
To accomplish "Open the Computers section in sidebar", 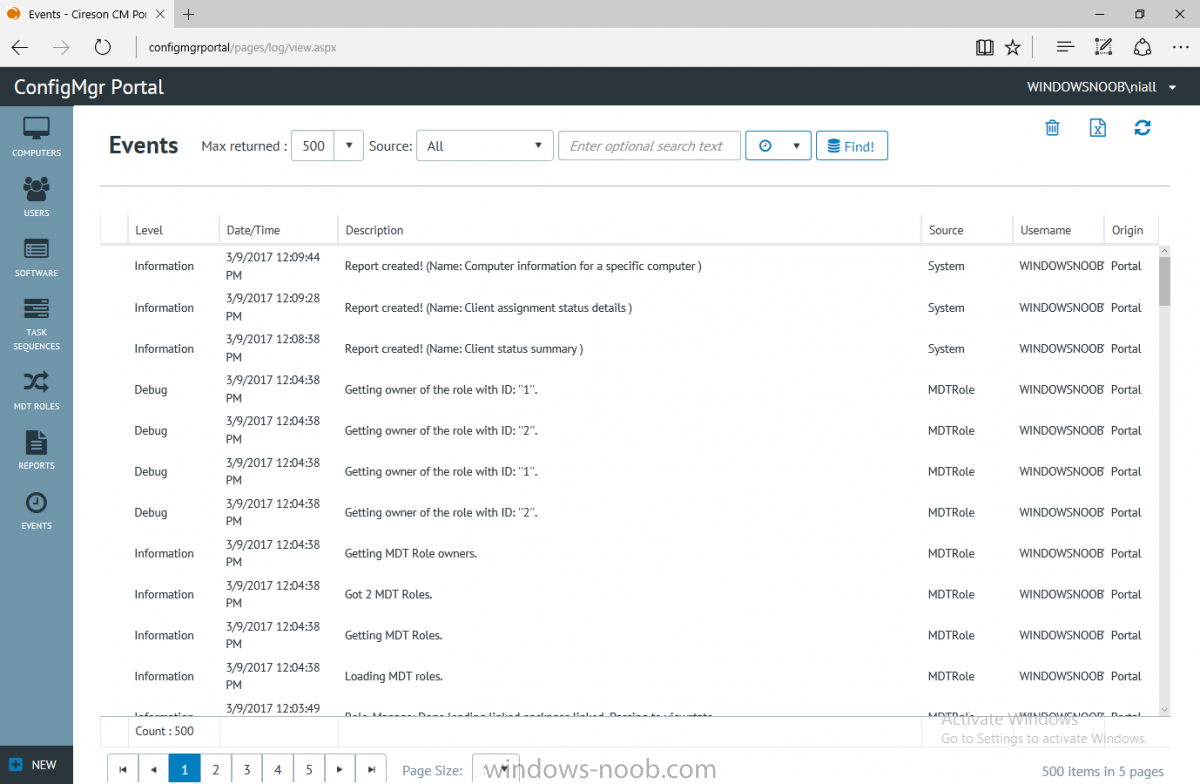I will (x=36, y=137).
